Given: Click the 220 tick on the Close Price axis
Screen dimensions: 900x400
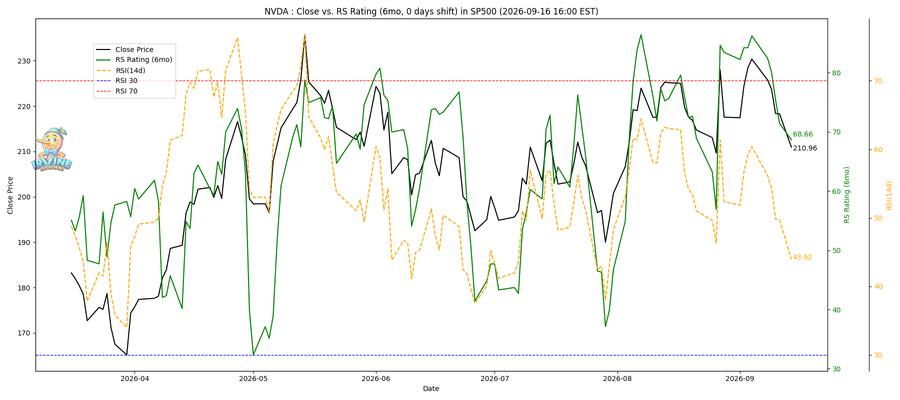Looking at the screenshot, I should point(25,106).
